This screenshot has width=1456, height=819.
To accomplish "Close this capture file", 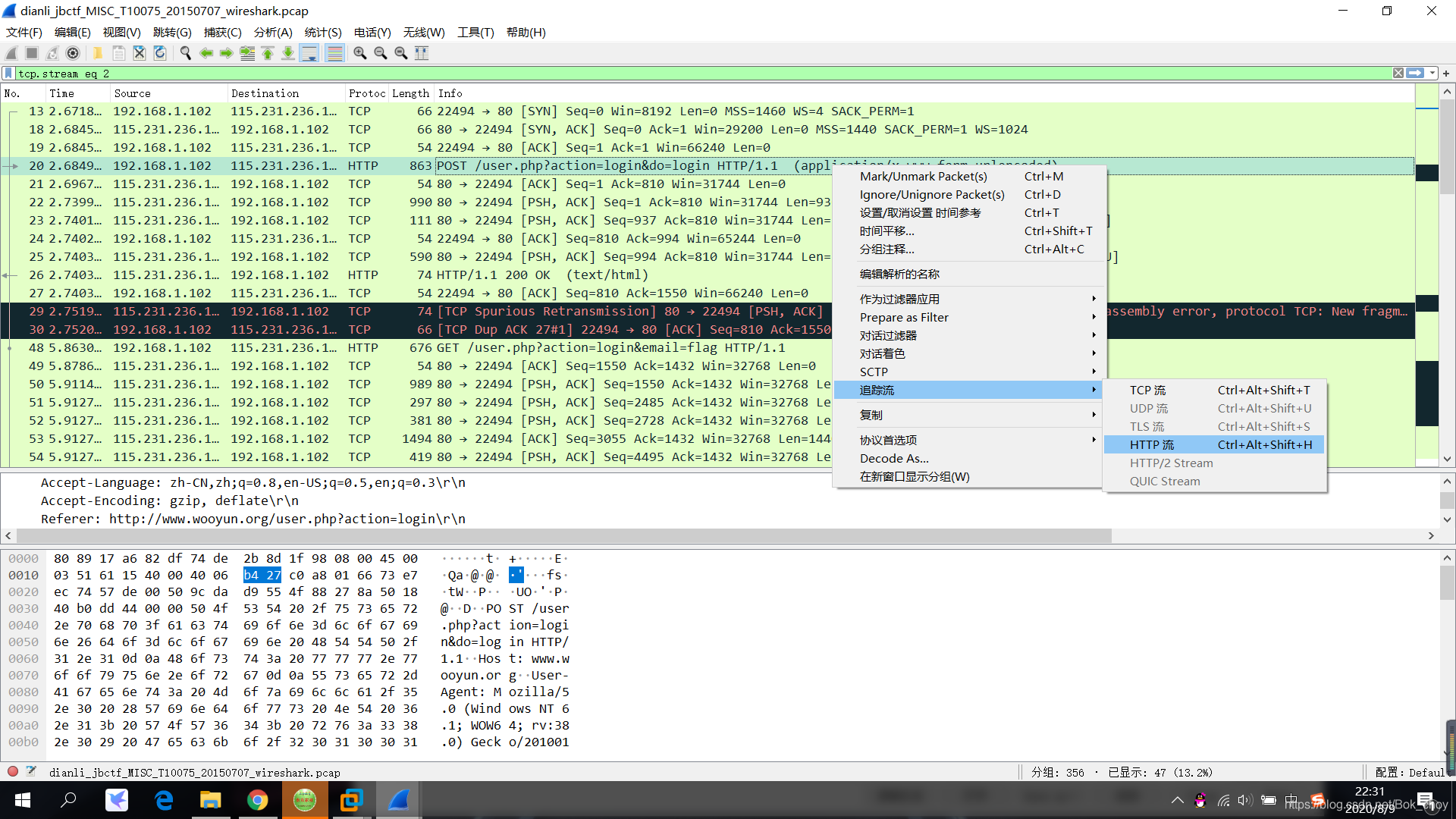I will point(140,53).
